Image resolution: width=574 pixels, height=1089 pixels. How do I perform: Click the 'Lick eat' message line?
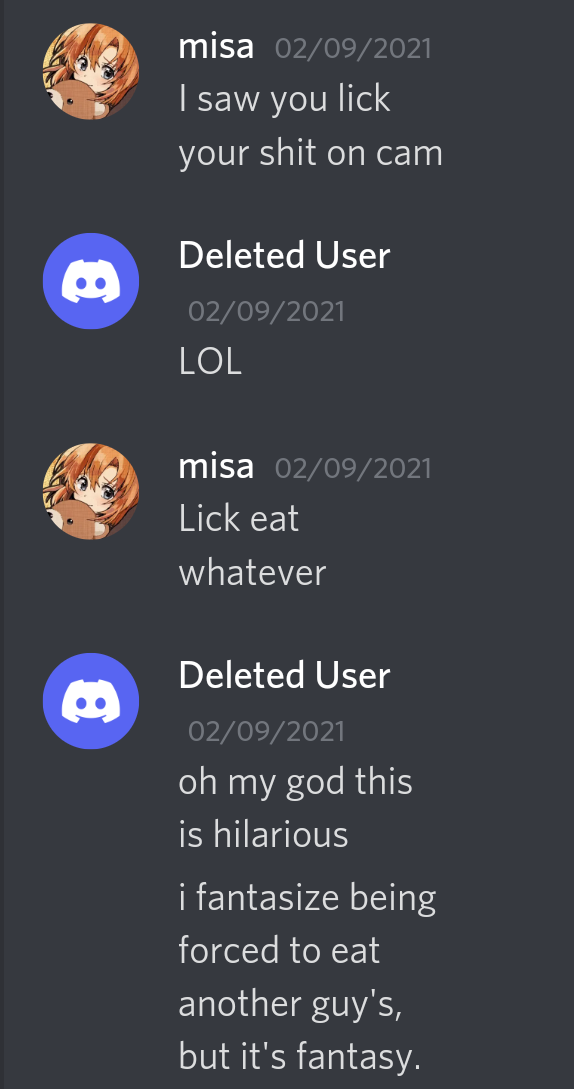coord(238,518)
